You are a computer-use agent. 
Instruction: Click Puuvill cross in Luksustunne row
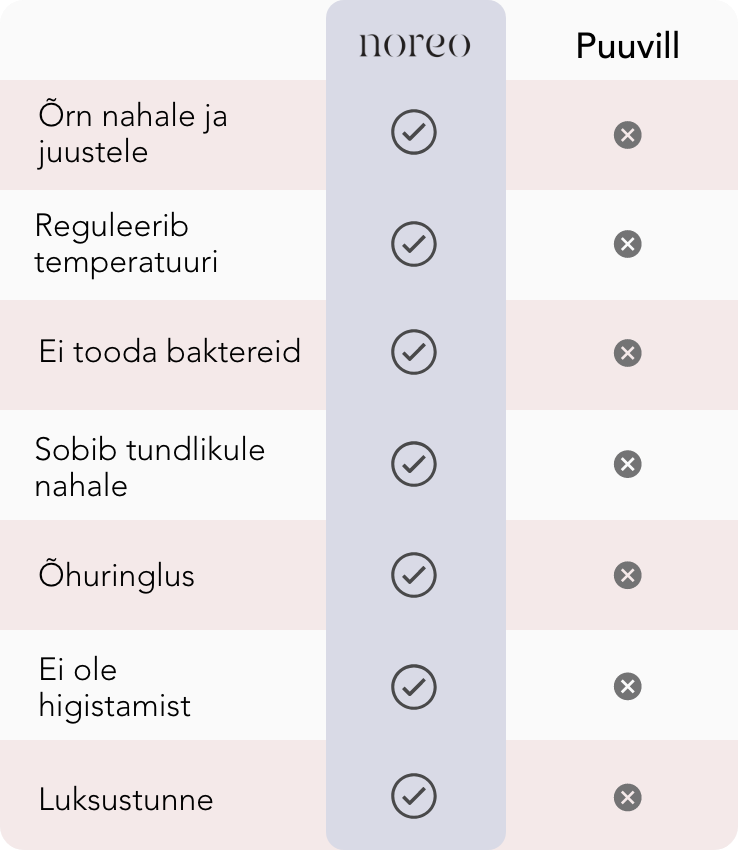pyautogui.click(x=627, y=797)
